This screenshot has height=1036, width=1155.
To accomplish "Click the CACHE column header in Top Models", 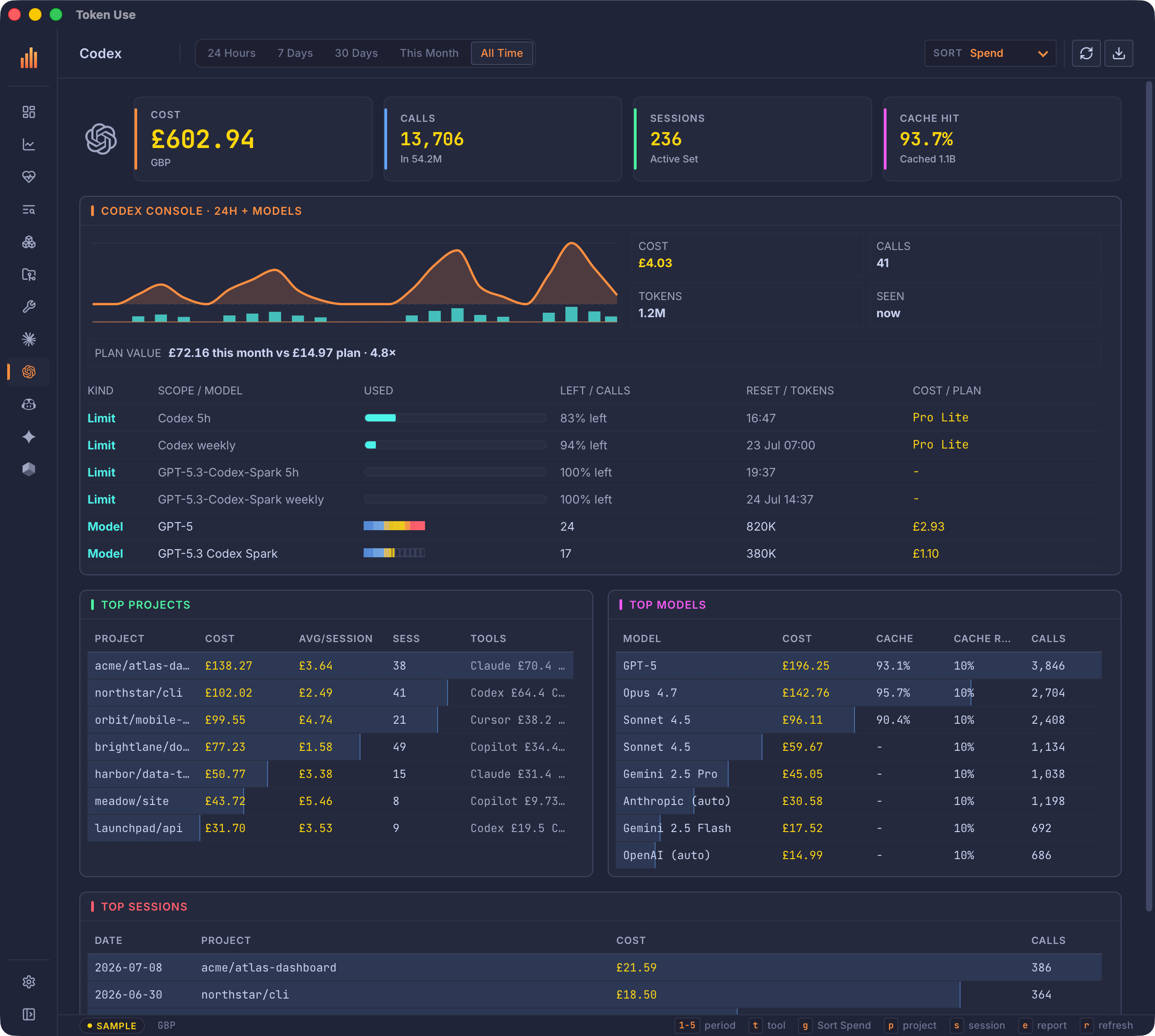I will 894,638.
